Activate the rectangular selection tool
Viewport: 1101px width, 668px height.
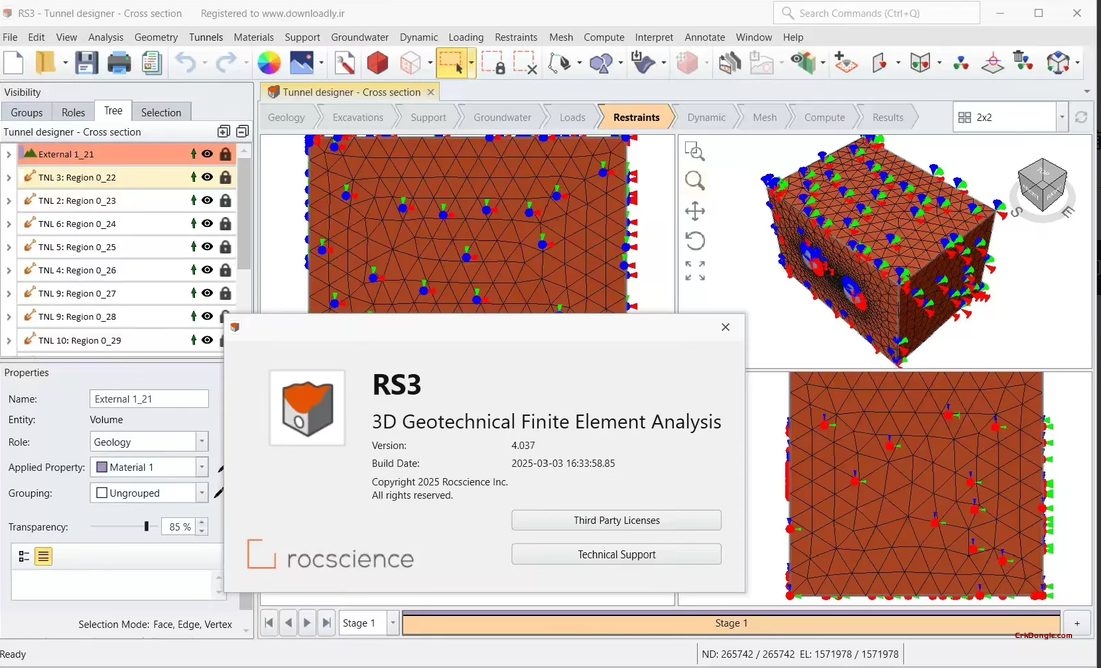(x=451, y=63)
